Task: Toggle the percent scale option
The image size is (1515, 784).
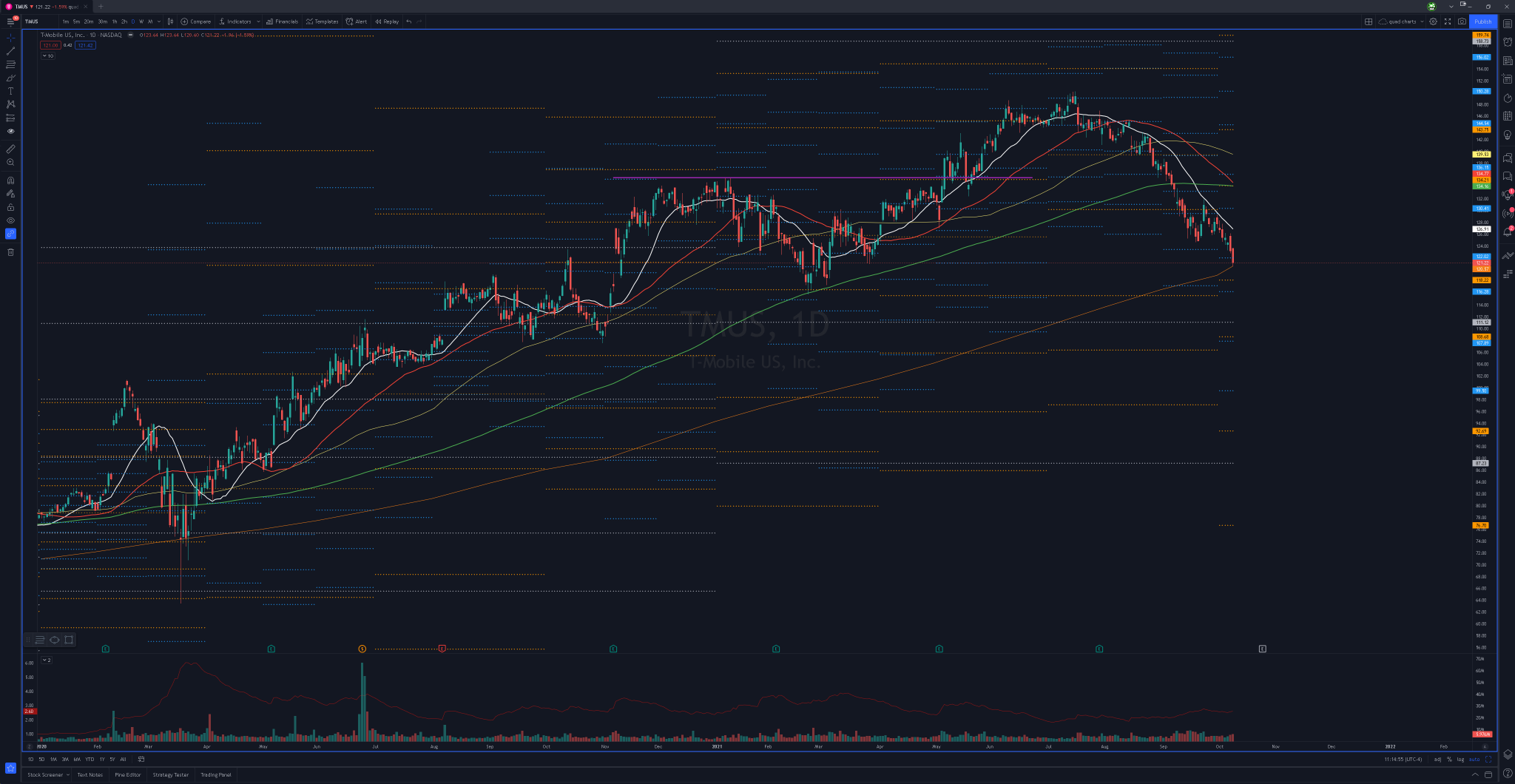Action: [x=1449, y=759]
